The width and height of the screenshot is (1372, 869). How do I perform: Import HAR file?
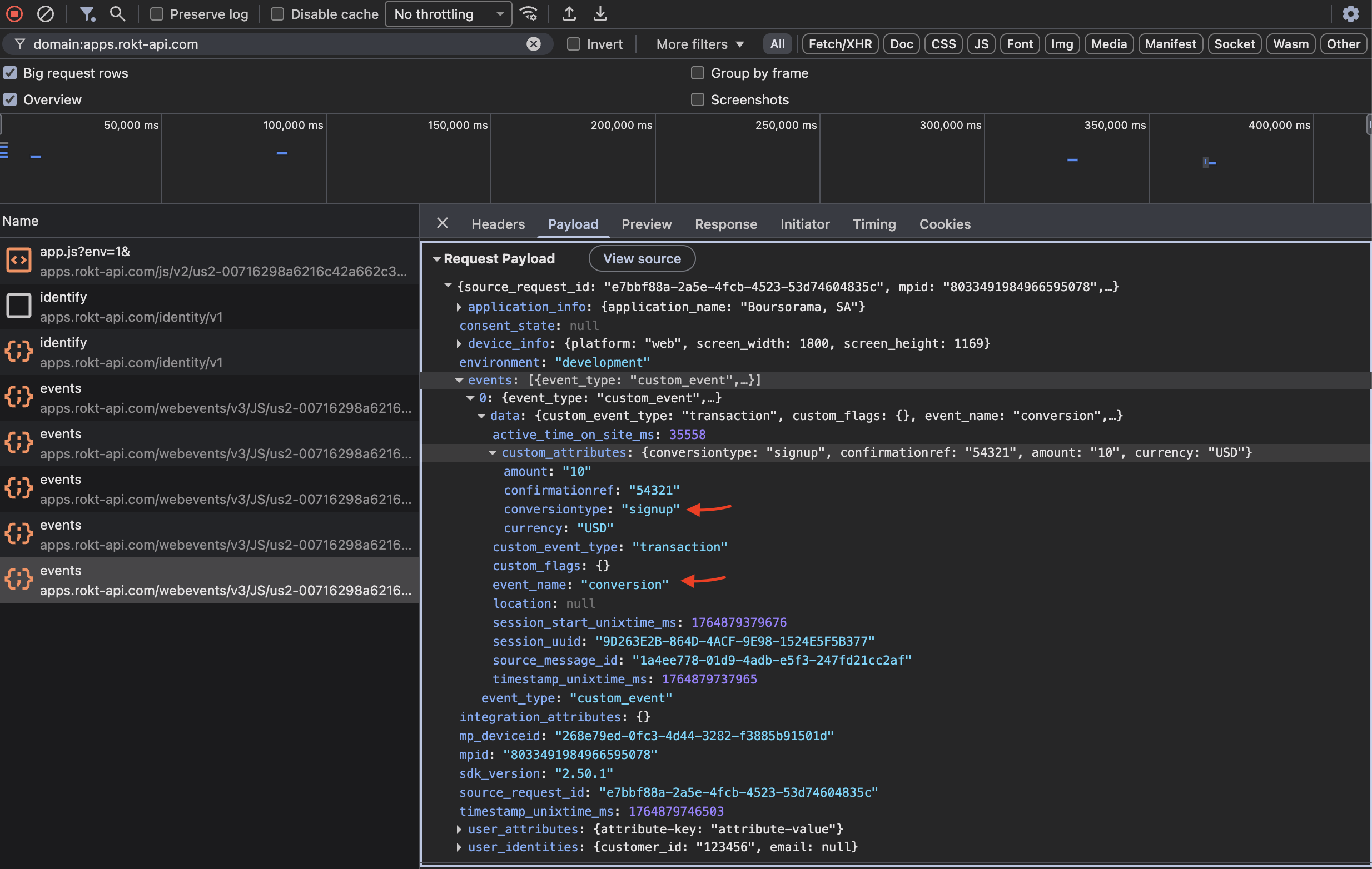[x=569, y=14]
